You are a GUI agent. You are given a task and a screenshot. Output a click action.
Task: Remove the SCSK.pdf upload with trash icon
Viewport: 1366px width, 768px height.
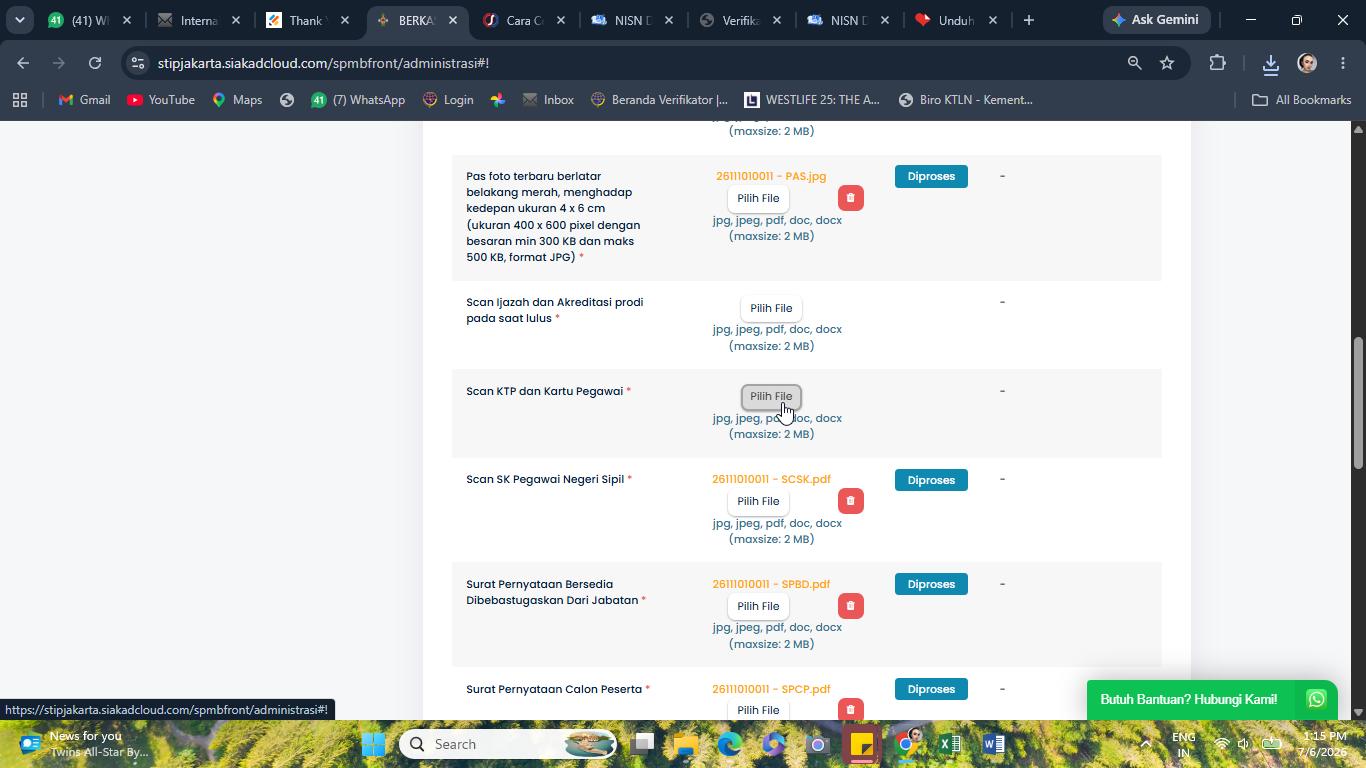pyautogui.click(x=850, y=501)
